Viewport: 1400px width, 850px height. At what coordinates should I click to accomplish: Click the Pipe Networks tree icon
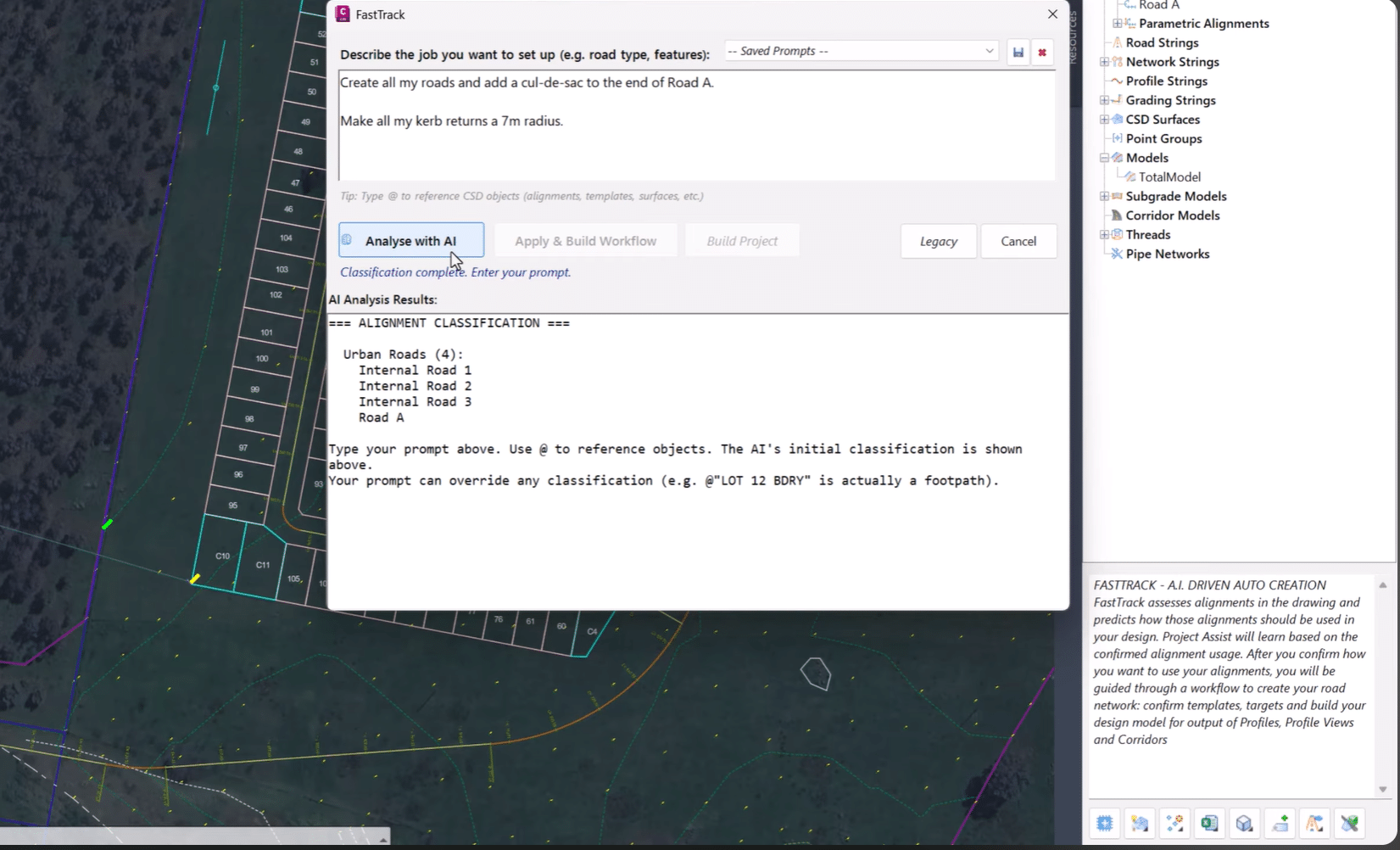click(1117, 254)
